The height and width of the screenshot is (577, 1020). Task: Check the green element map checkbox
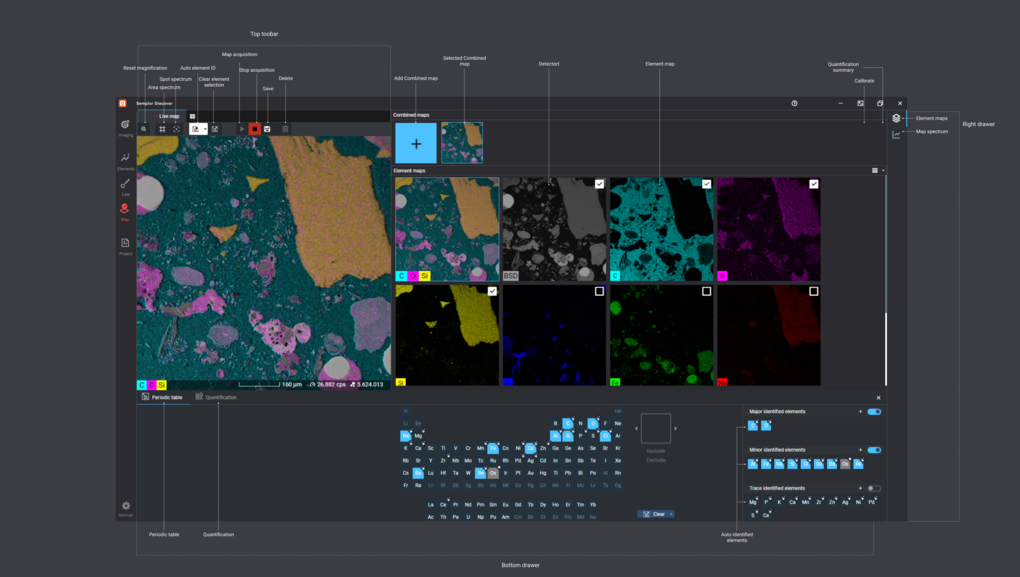pos(706,291)
